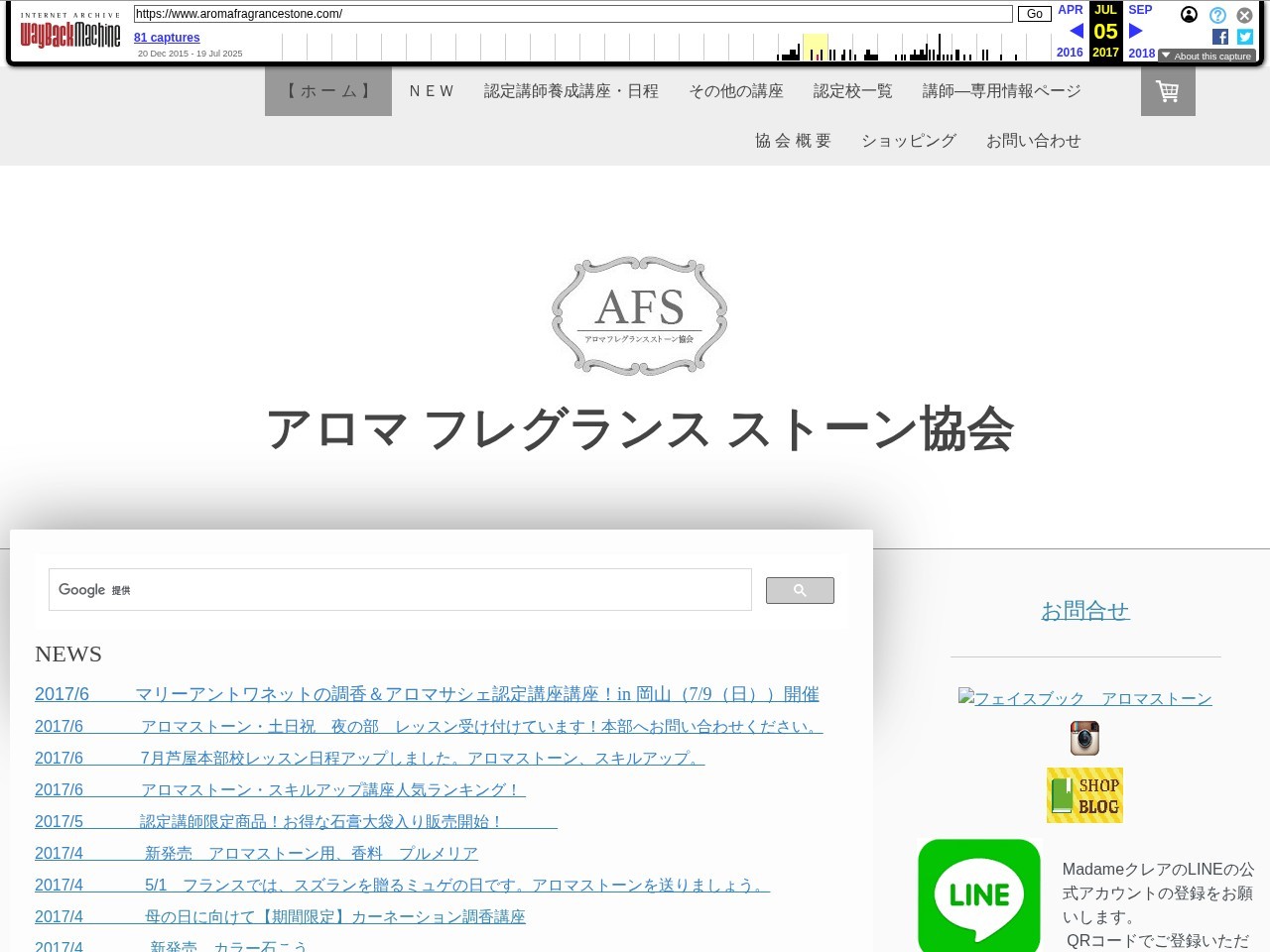This screenshot has height=952, width=1270.
Task: Open the お問合せ link in sidebar
Action: [x=1084, y=611]
